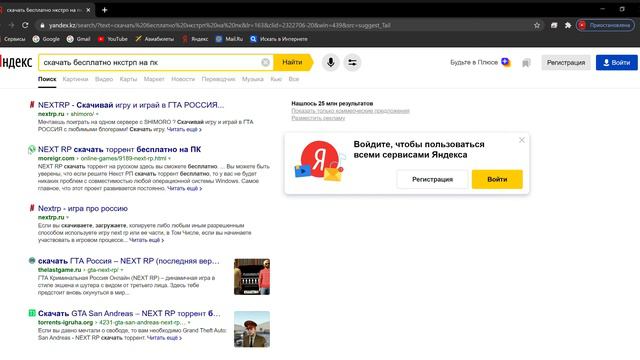Viewport: 640px width, 360px height.
Task: Open the Искать в Интернете bookmark
Action: 279,39
